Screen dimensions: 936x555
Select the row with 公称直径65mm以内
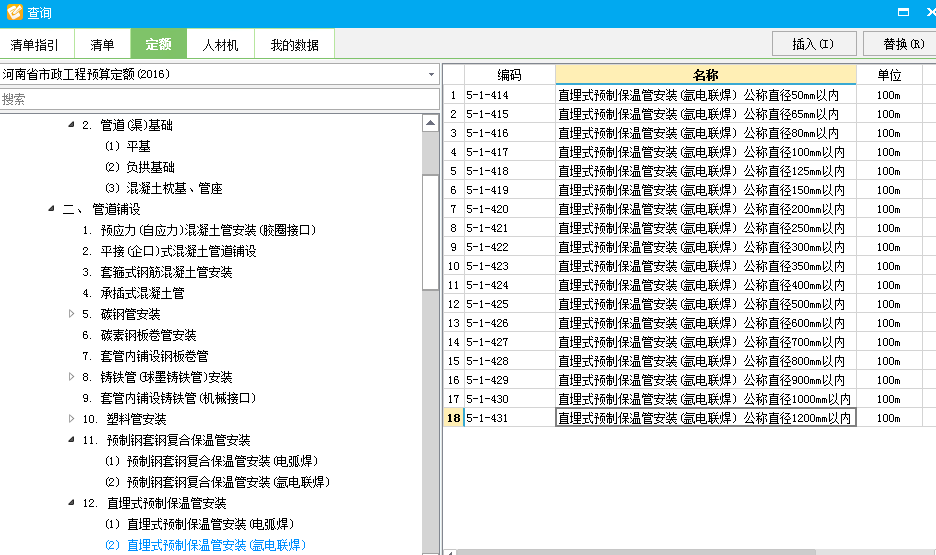pyautogui.click(x=706, y=114)
